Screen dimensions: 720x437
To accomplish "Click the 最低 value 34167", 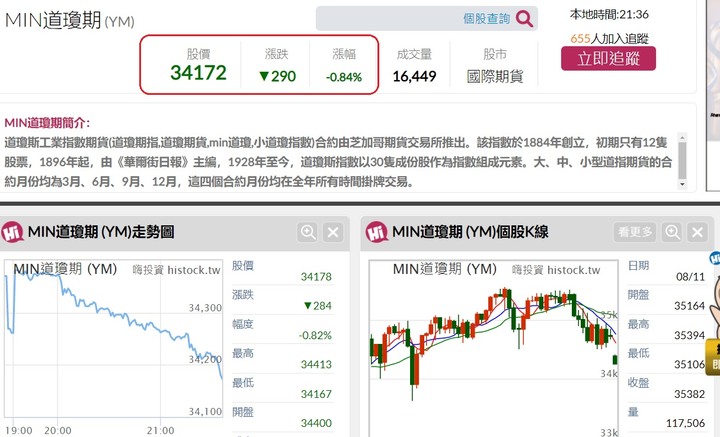I will [x=316, y=394].
